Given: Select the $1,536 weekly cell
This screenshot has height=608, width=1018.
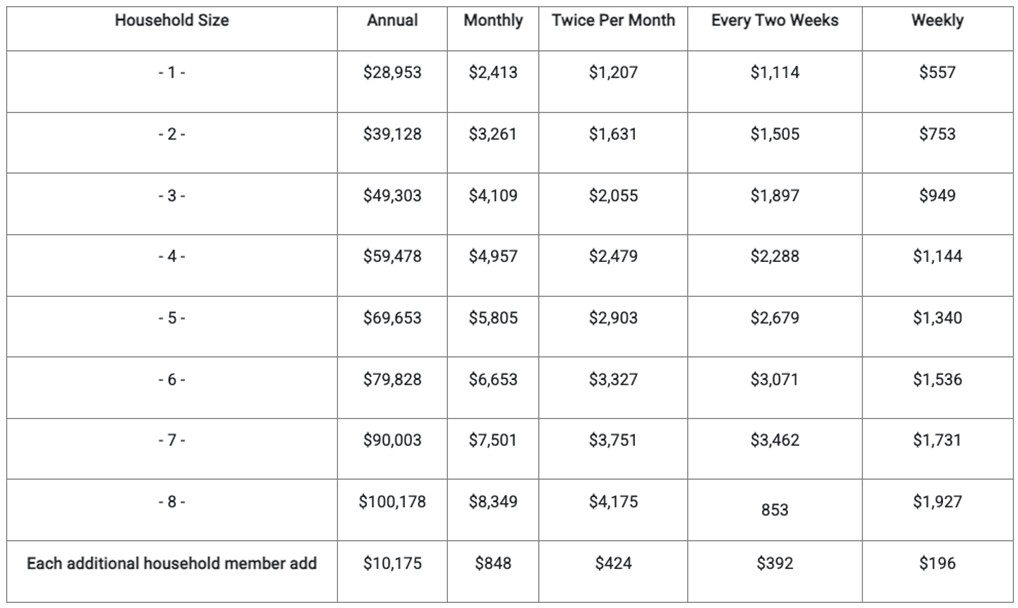Looking at the screenshot, I should point(937,380).
